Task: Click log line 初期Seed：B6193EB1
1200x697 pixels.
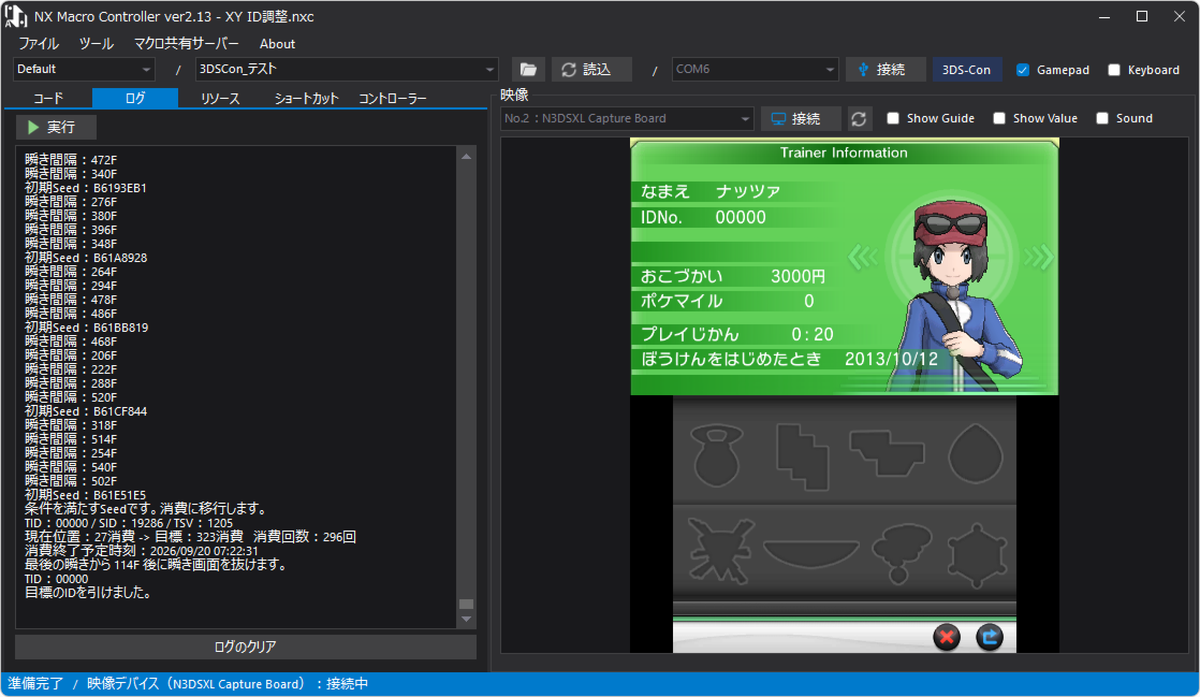Action: pyautogui.click(x=86, y=187)
